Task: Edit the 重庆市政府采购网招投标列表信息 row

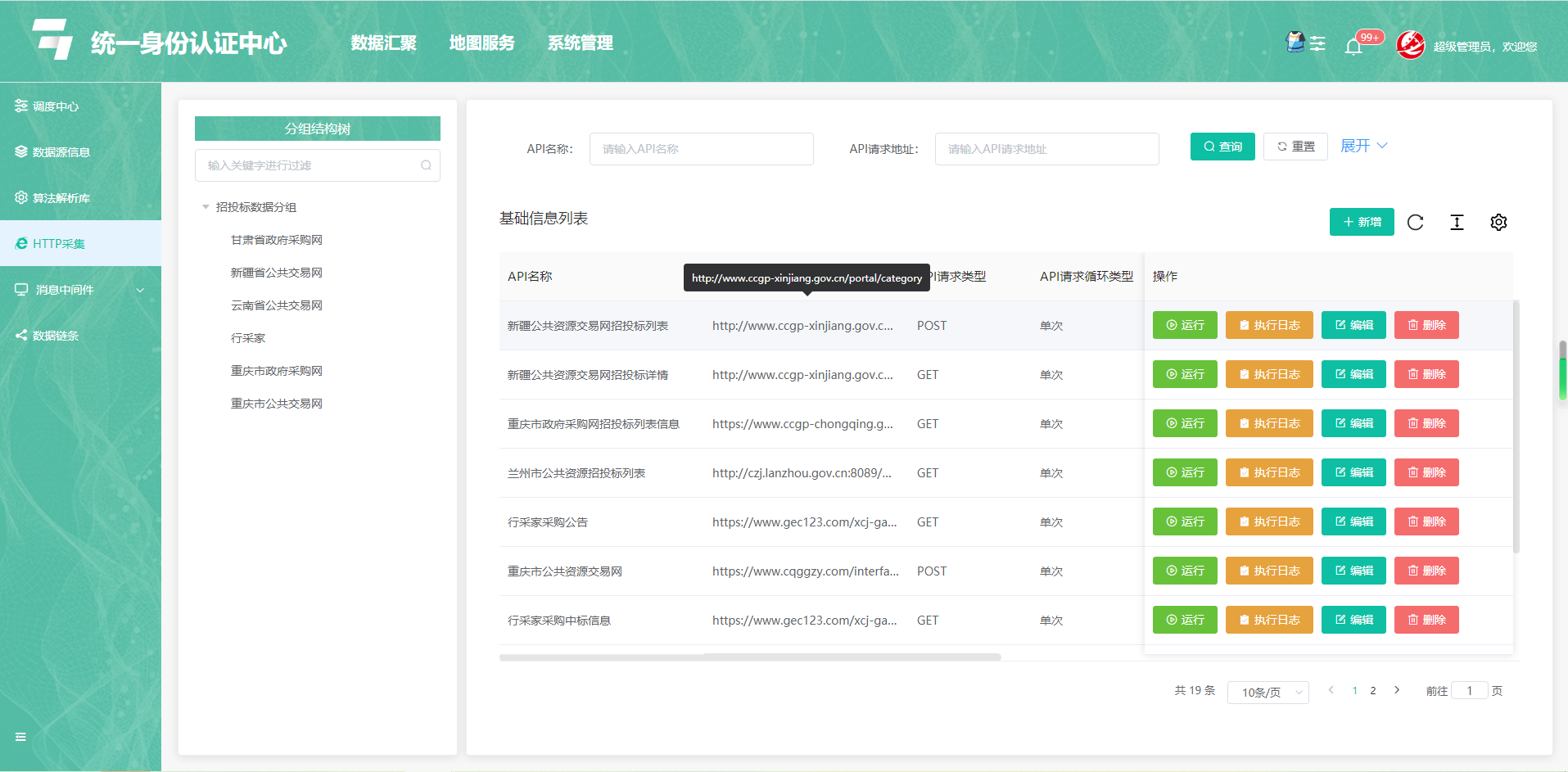Action: [1353, 423]
